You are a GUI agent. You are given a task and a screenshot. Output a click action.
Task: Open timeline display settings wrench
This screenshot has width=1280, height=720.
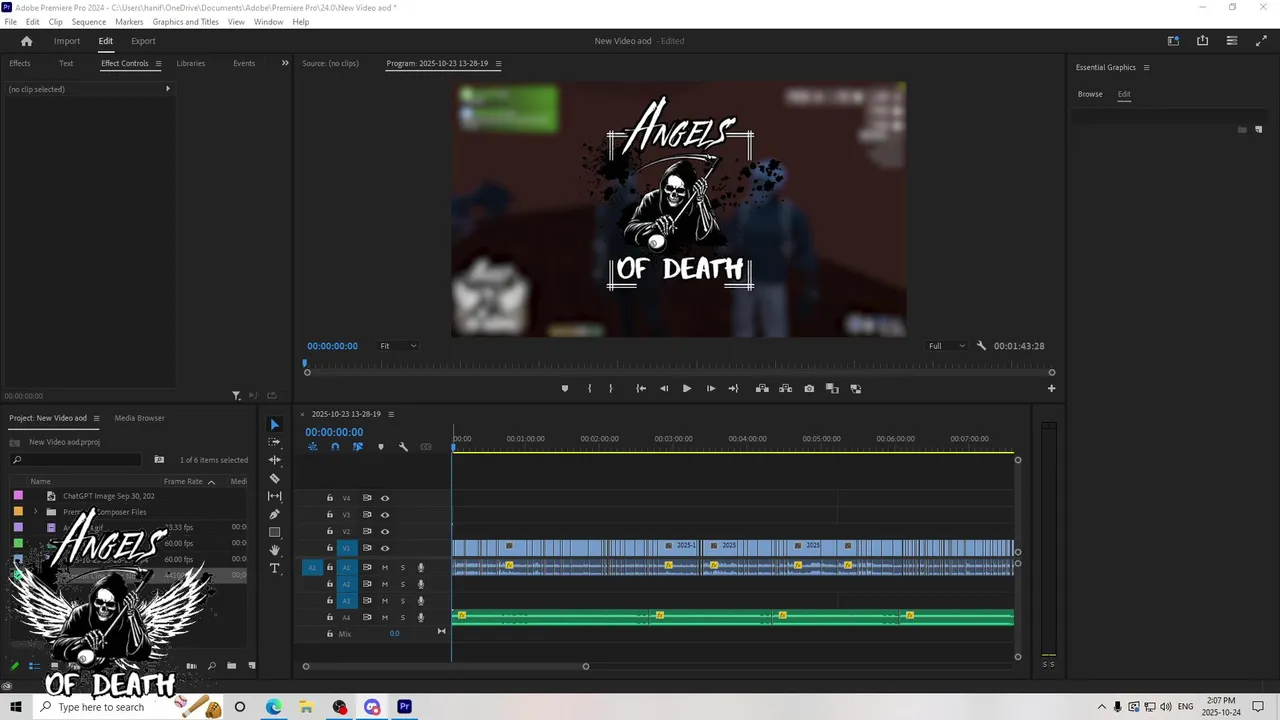coord(403,447)
